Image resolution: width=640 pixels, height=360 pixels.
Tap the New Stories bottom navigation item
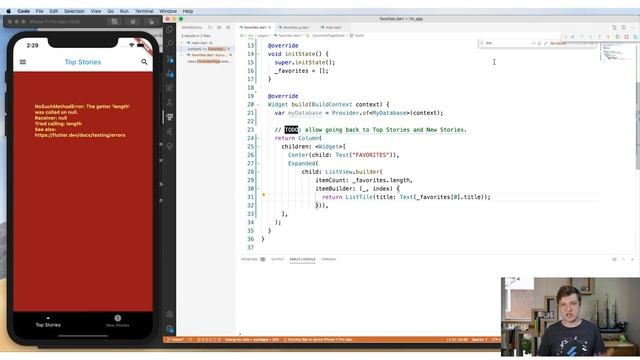[118, 322]
